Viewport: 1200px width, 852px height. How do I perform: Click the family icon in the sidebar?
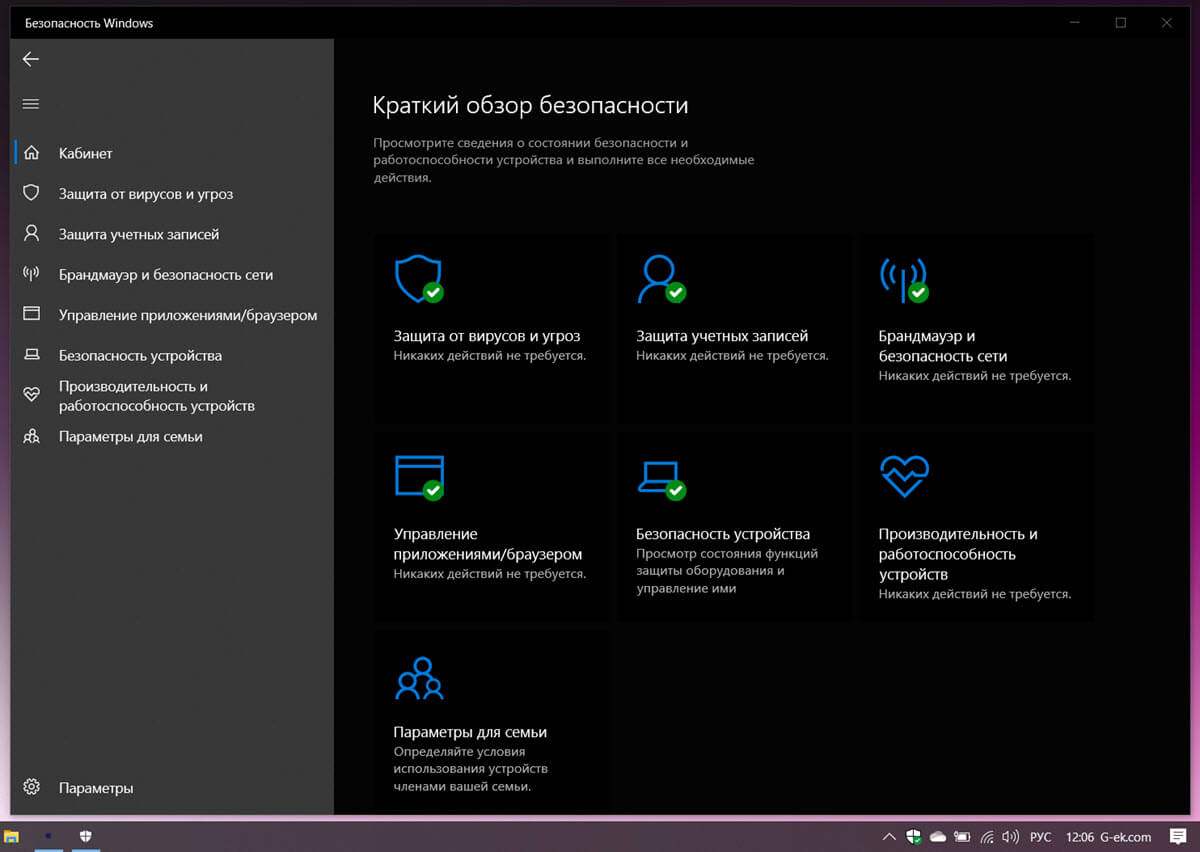[31, 436]
